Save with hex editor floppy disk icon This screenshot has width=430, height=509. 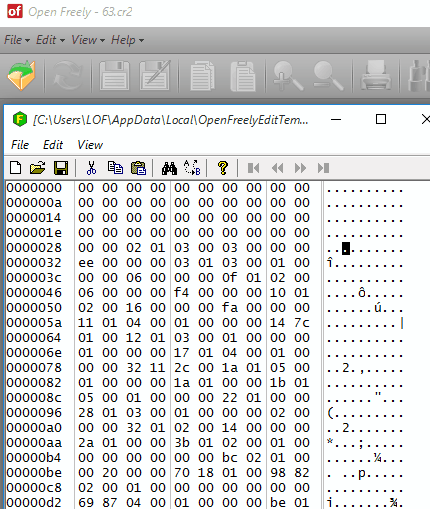(61, 168)
